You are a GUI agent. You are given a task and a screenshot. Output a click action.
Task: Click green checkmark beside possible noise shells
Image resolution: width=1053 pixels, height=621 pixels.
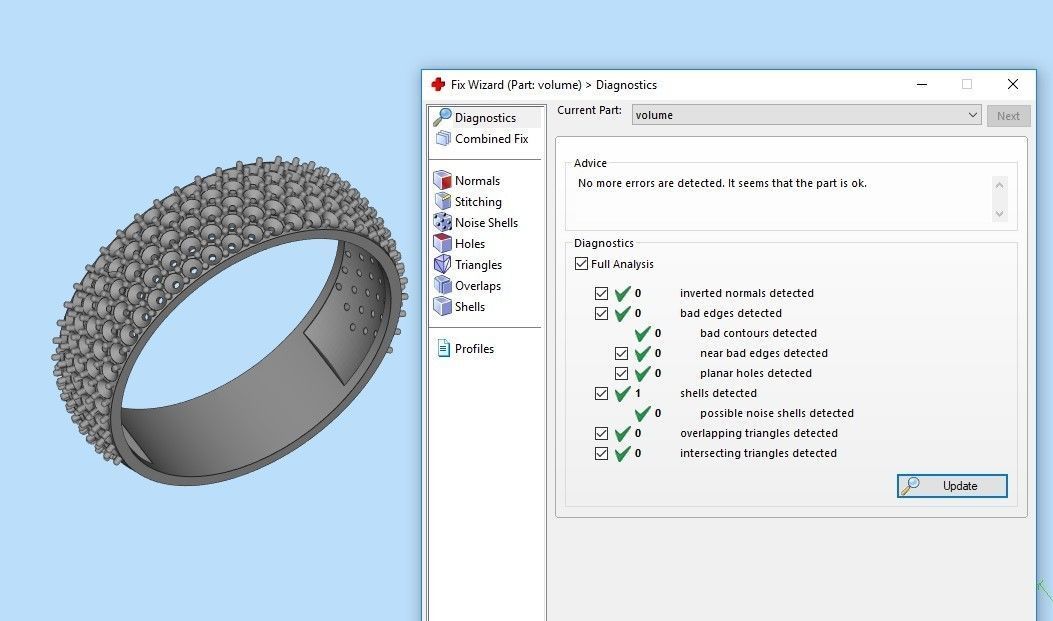pyautogui.click(x=643, y=413)
